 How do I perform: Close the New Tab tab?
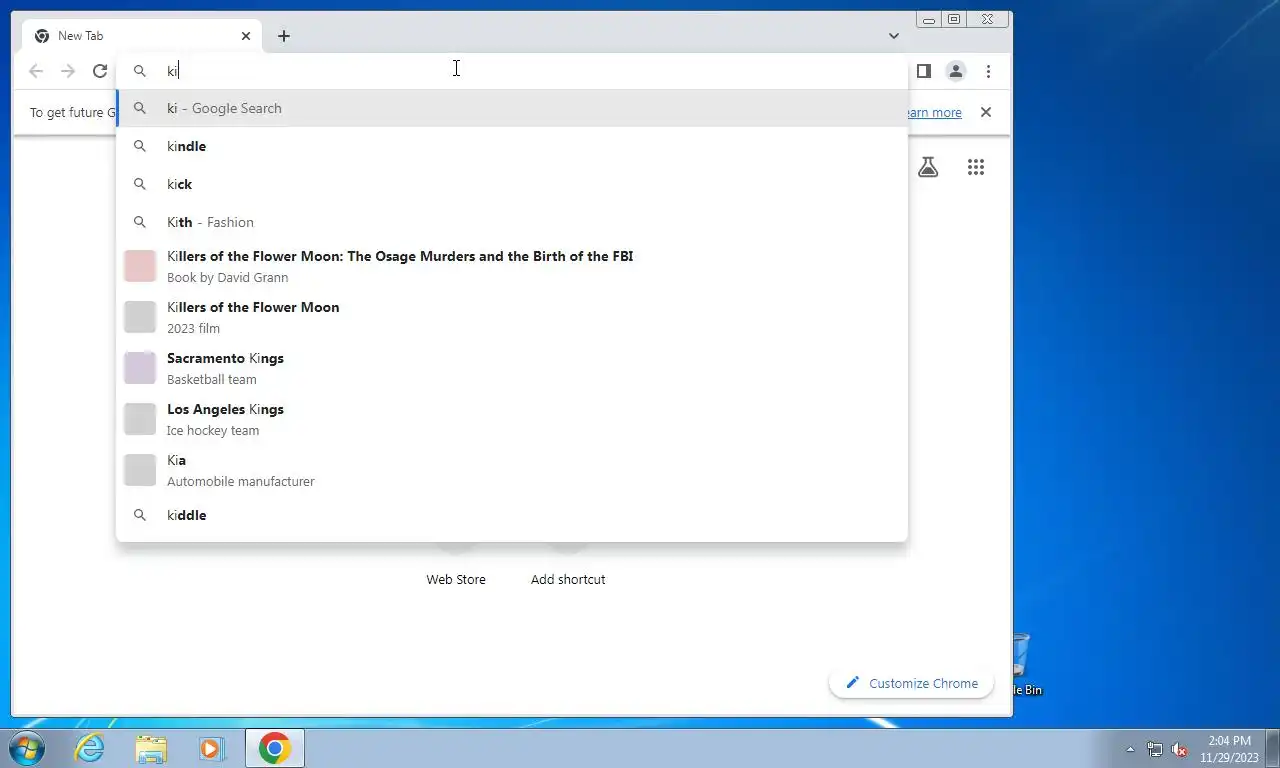[246, 36]
